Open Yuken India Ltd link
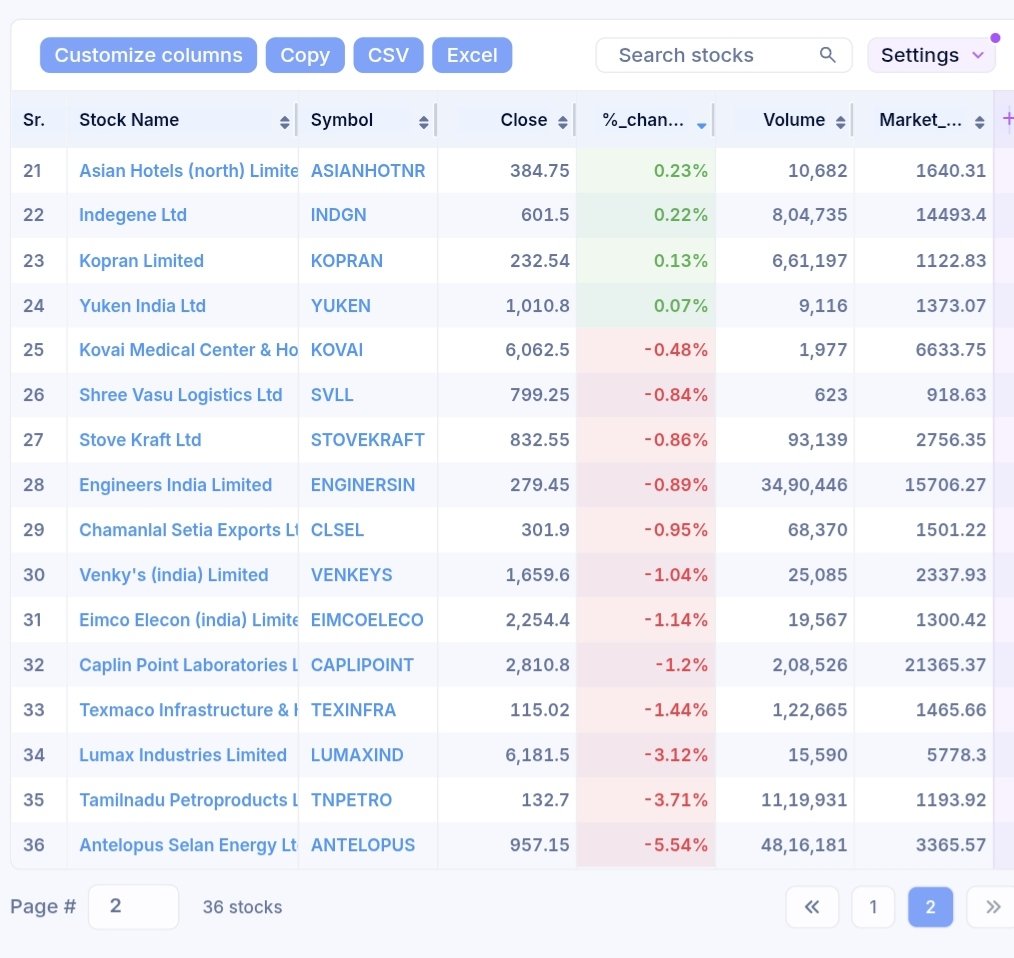 [142, 305]
